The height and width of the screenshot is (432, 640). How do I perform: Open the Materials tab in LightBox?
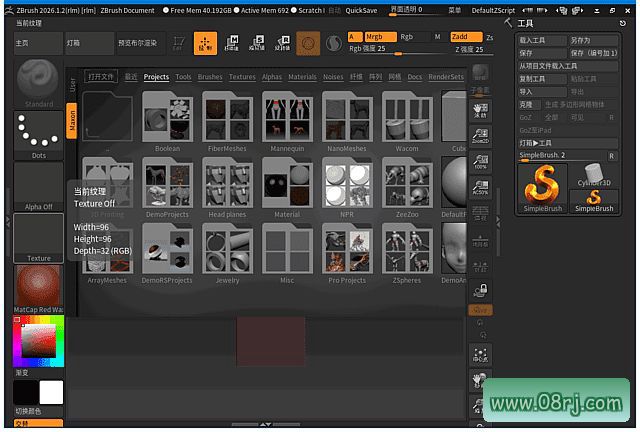click(x=302, y=77)
